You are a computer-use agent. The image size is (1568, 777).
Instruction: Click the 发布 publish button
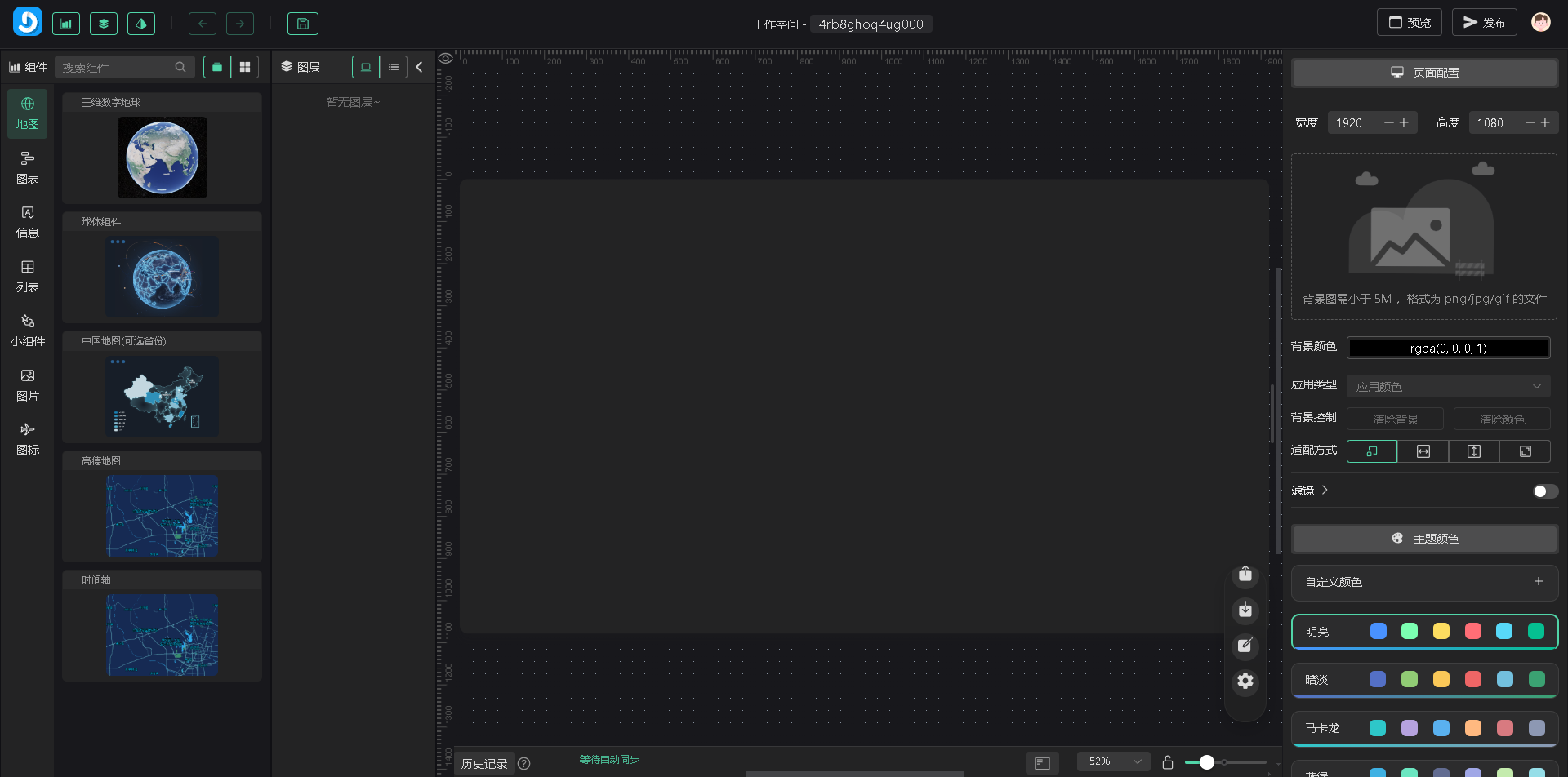coord(1484,23)
